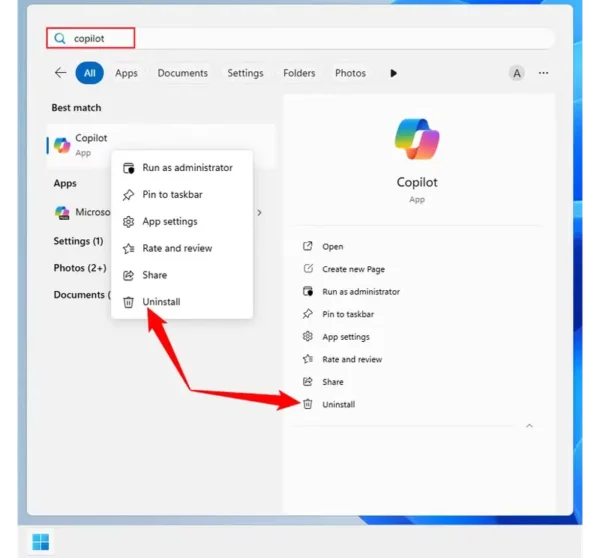600x558 pixels.
Task: Collapse the details pane action list
Action: pos(529,426)
